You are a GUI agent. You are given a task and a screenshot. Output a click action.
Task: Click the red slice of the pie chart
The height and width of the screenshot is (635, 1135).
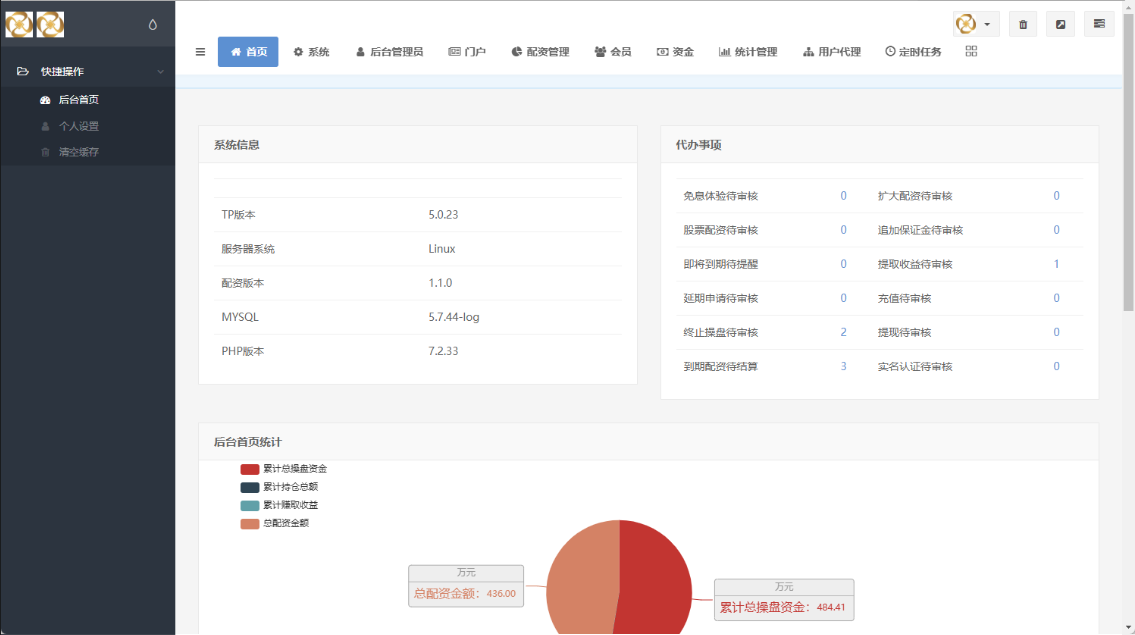(655, 579)
